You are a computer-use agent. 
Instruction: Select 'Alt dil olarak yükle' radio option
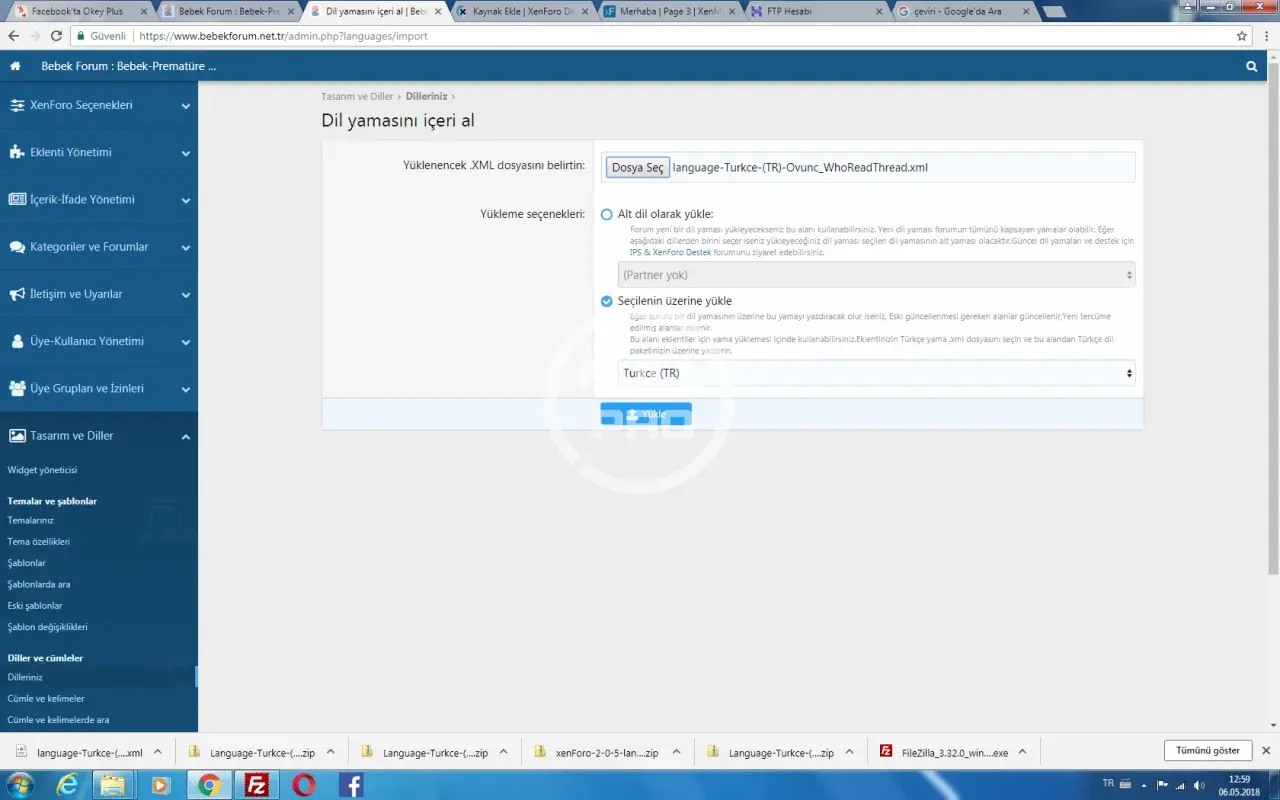point(607,214)
